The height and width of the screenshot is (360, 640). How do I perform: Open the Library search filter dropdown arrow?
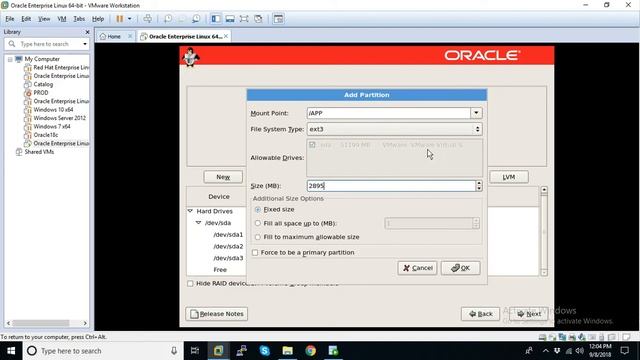(x=85, y=44)
